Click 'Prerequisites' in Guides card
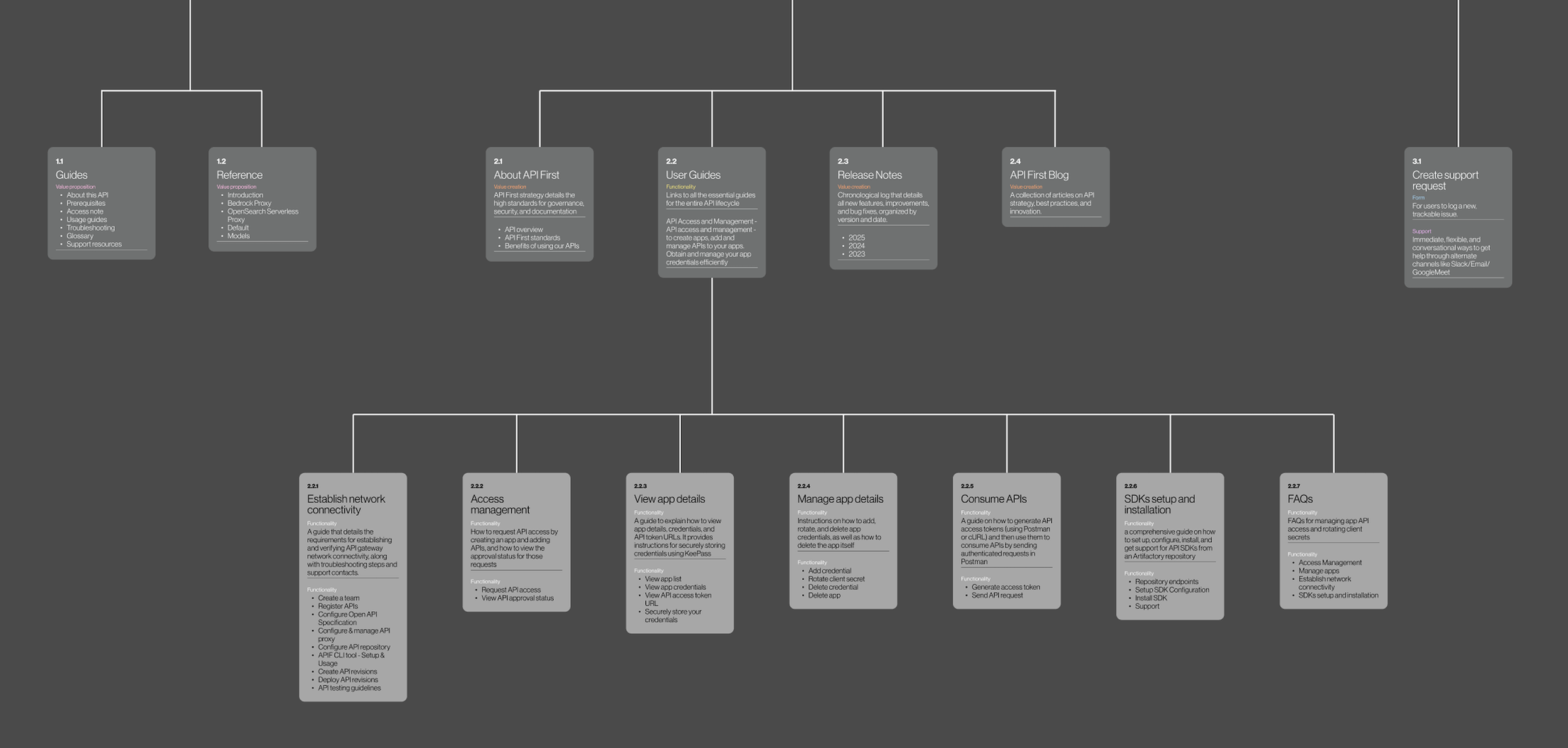1568x748 pixels. pyautogui.click(x=86, y=203)
